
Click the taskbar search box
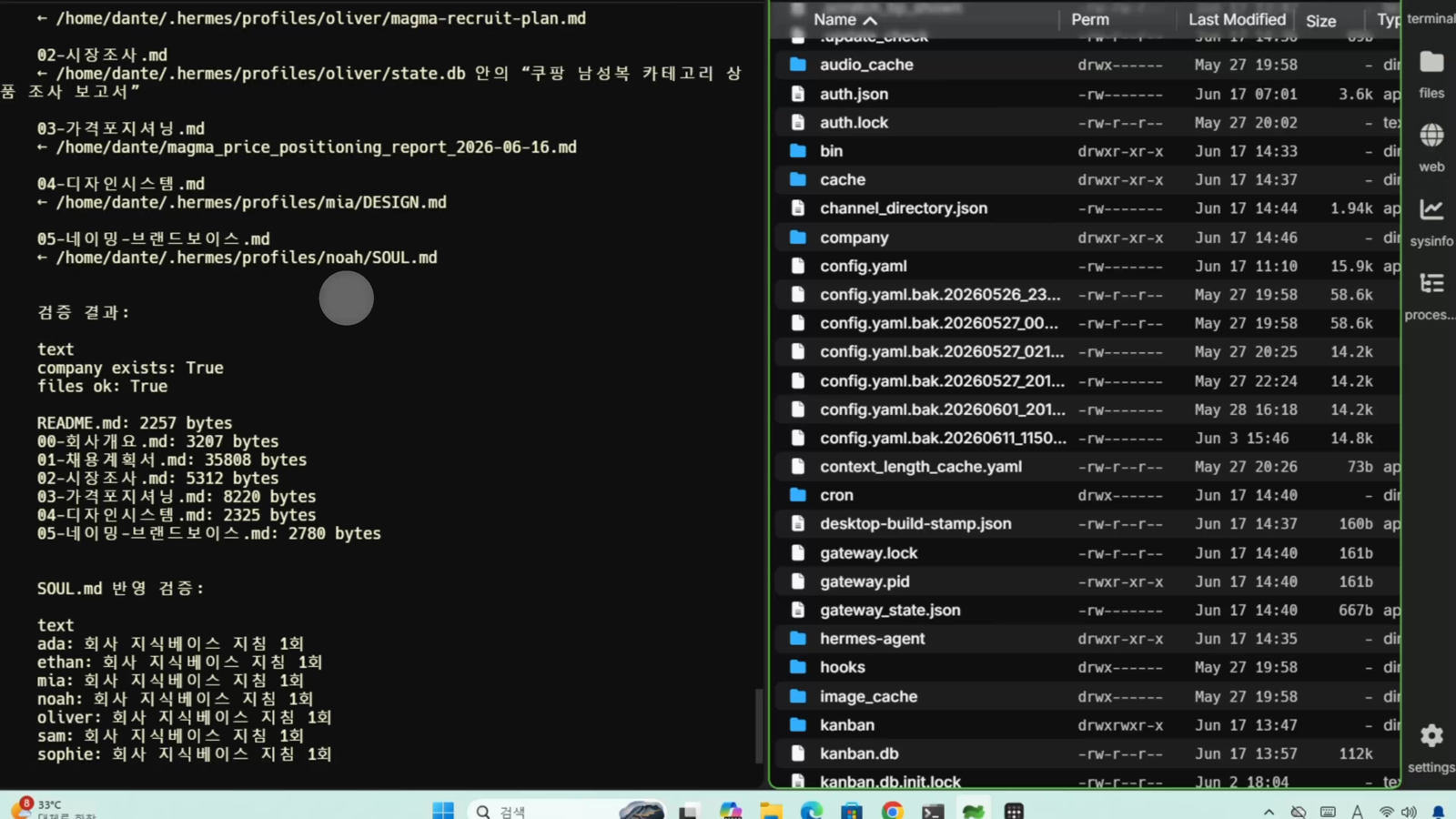[x=566, y=810]
